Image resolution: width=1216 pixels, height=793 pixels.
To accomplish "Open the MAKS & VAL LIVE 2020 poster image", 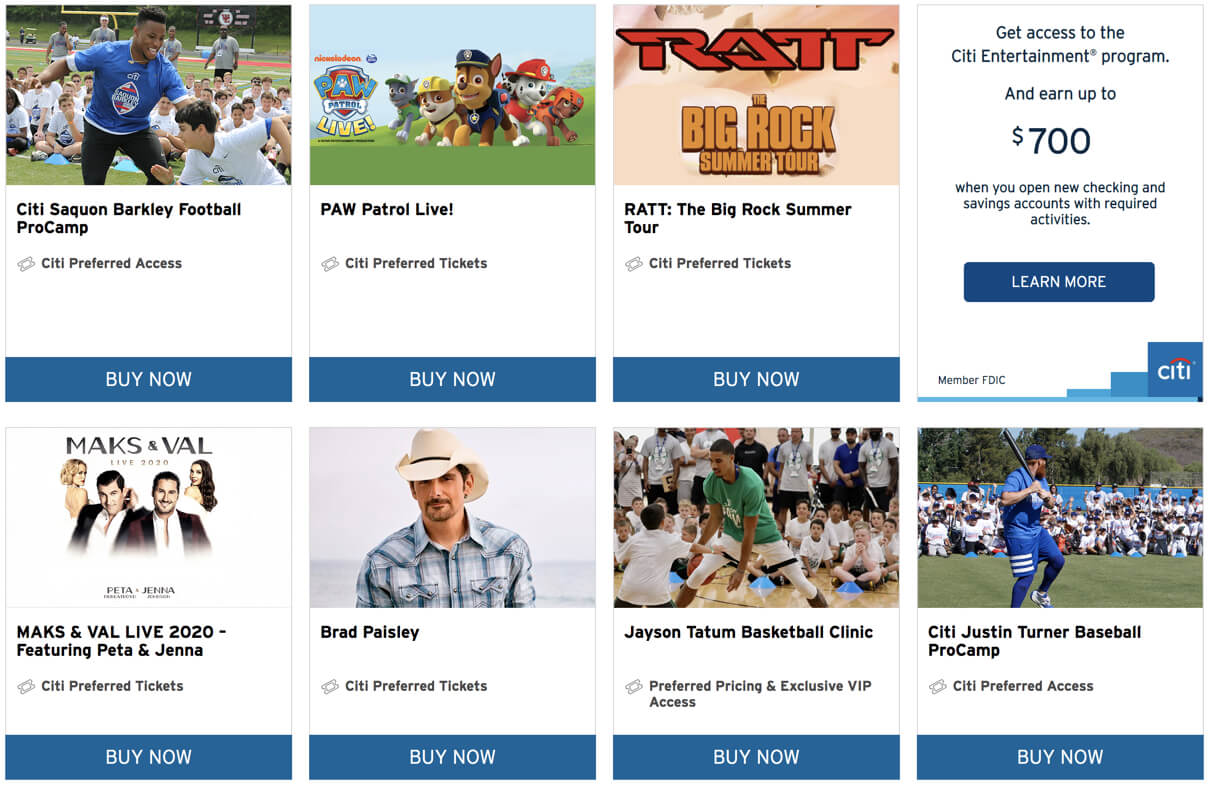I will coord(149,518).
